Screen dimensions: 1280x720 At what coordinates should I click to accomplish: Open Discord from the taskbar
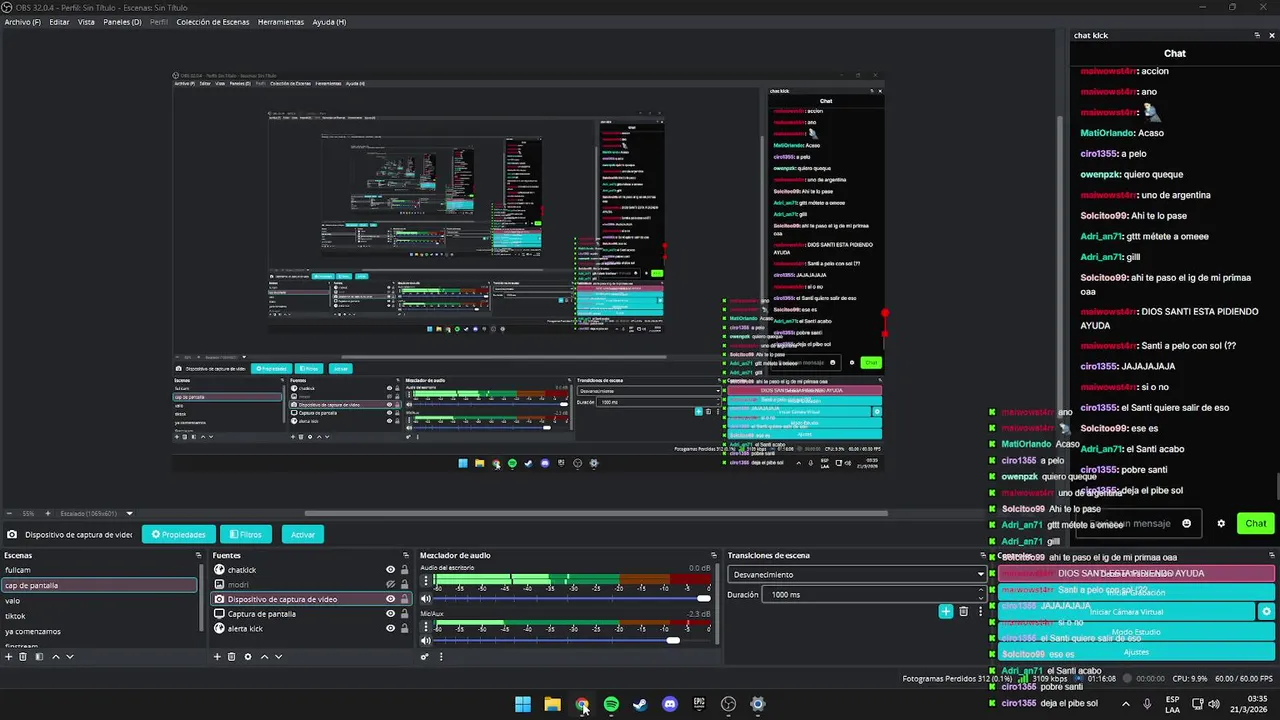(x=670, y=704)
